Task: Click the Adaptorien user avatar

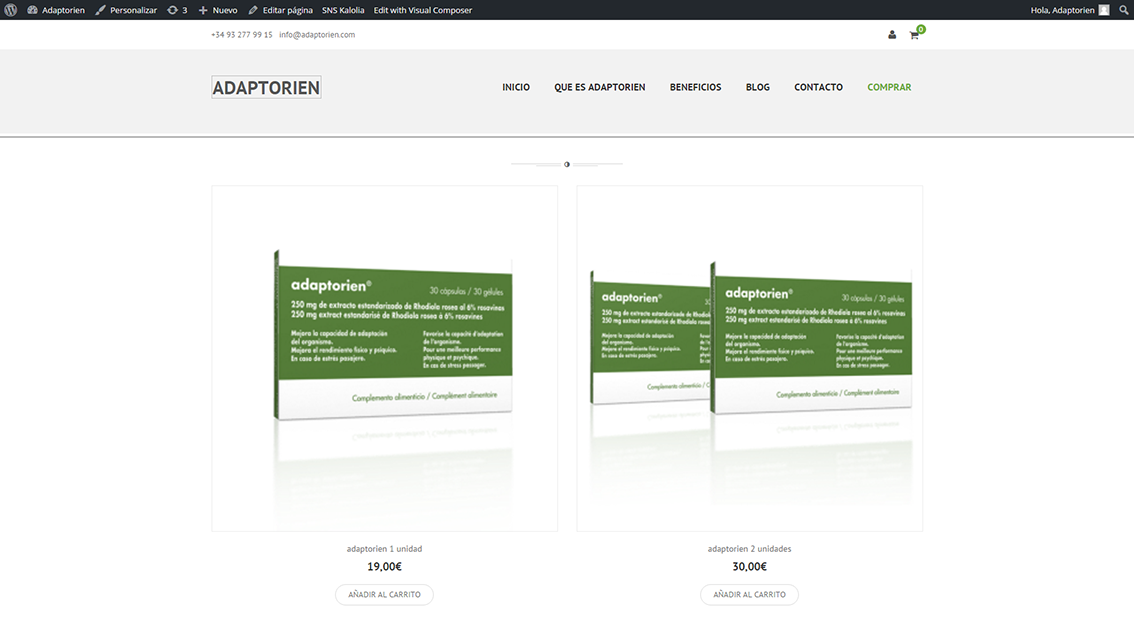Action: pos(1104,10)
